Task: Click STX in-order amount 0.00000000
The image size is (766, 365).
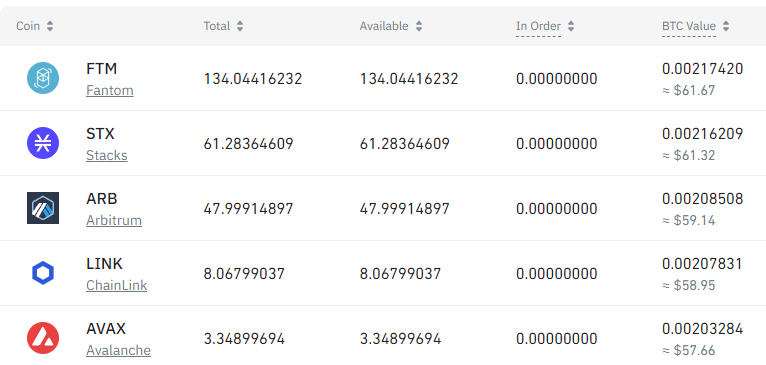Action: coord(557,144)
